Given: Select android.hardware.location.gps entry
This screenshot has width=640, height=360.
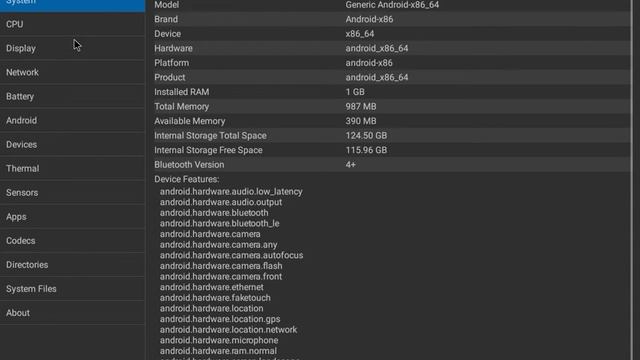Looking at the screenshot, I should pos(220,319).
